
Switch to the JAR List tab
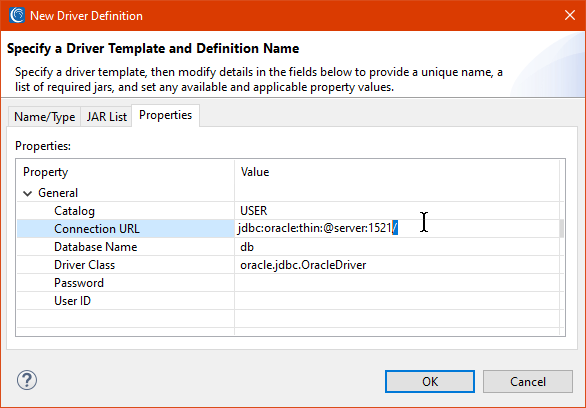click(107, 117)
